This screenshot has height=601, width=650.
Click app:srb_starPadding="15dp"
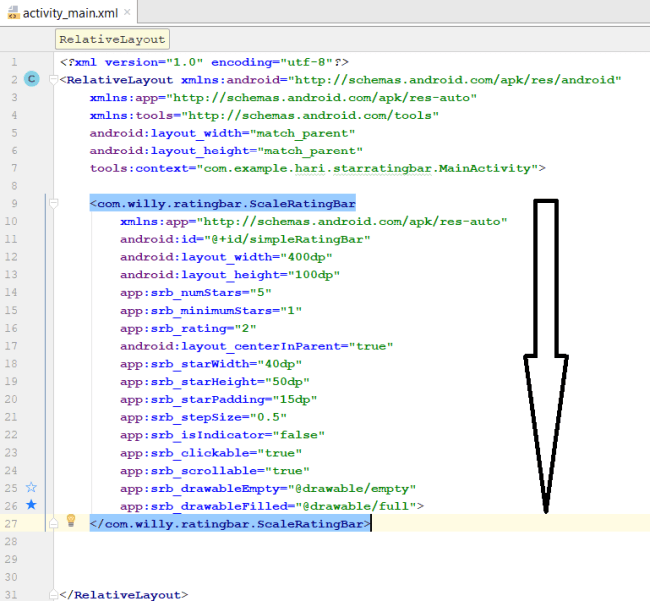click(218, 400)
